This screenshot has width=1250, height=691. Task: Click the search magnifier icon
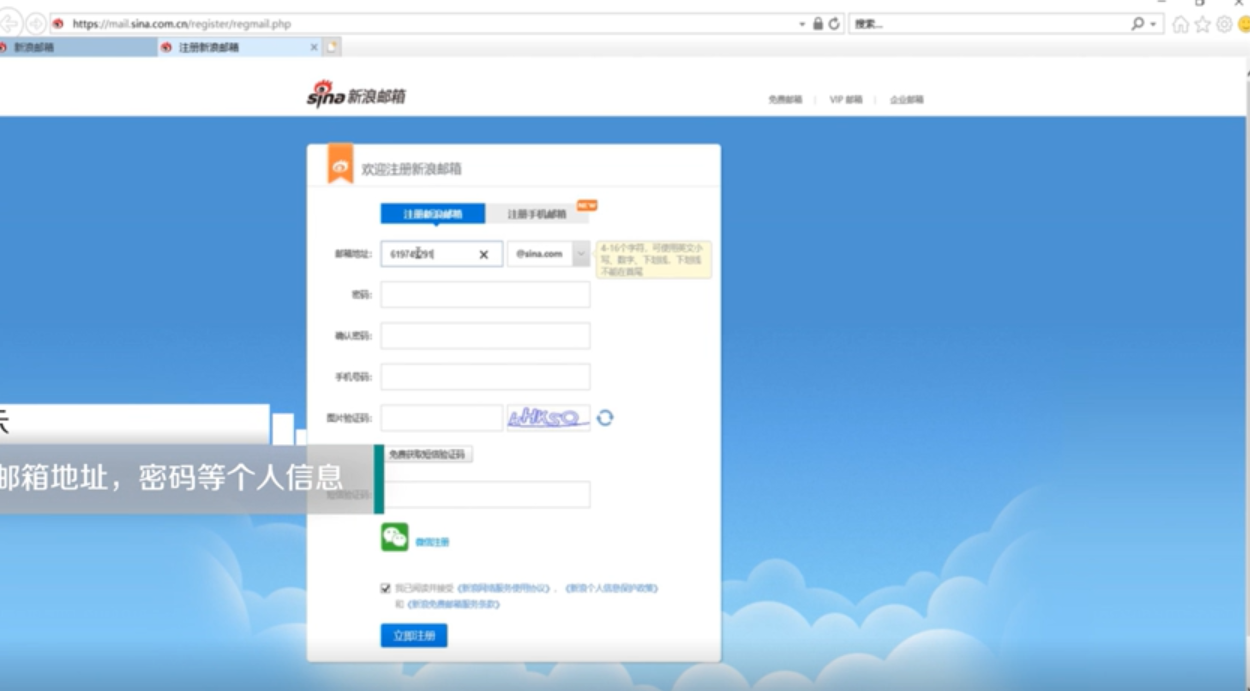click(x=1137, y=23)
